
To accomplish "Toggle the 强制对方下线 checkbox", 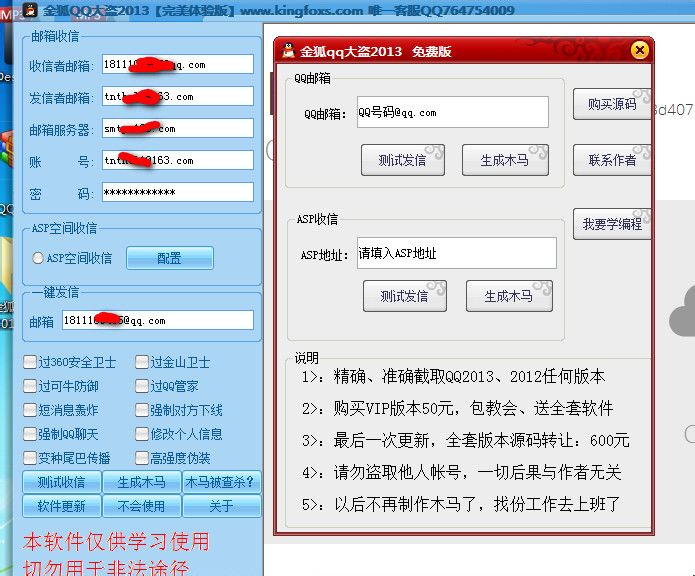I will coord(142,410).
